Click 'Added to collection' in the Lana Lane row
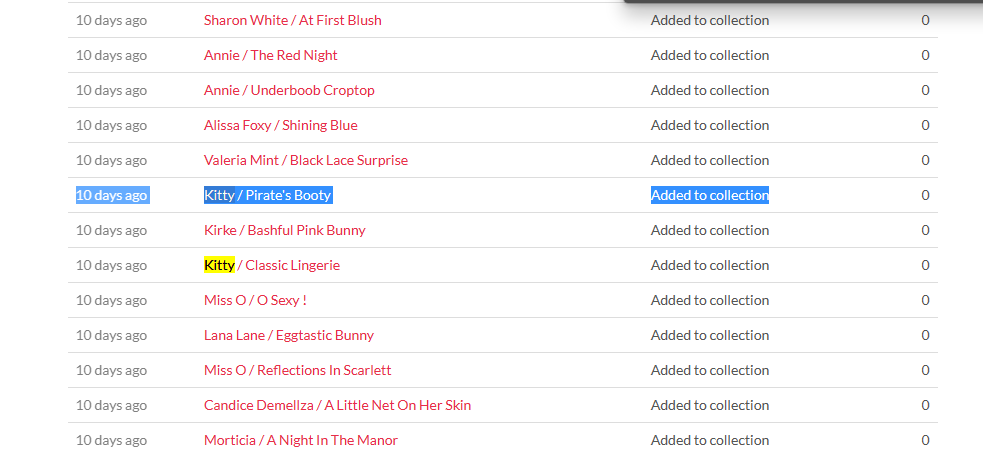Viewport: 983px width, 449px height. click(710, 335)
